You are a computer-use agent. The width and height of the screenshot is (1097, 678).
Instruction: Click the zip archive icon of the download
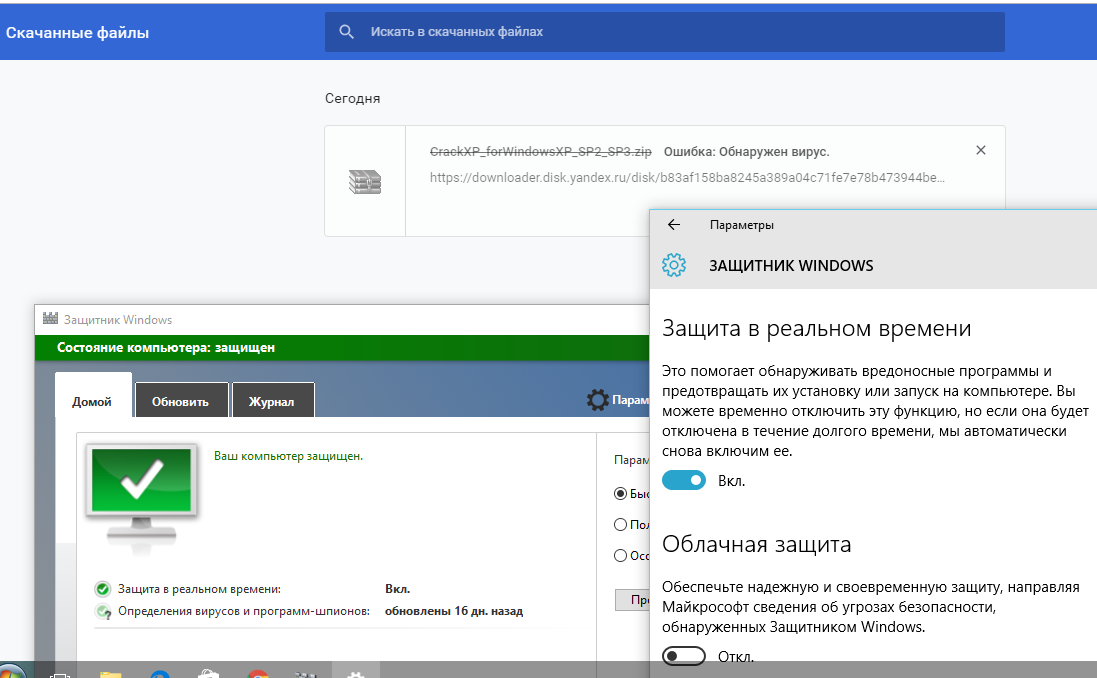coord(365,182)
